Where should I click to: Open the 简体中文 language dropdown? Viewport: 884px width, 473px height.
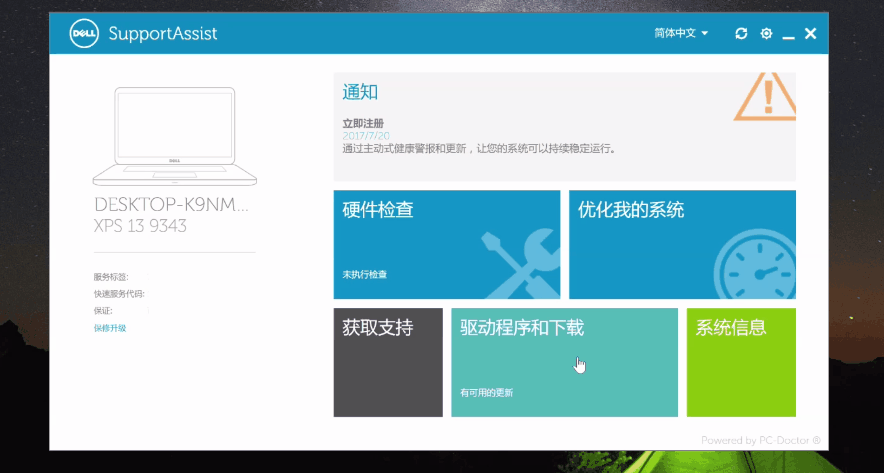click(681, 33)
